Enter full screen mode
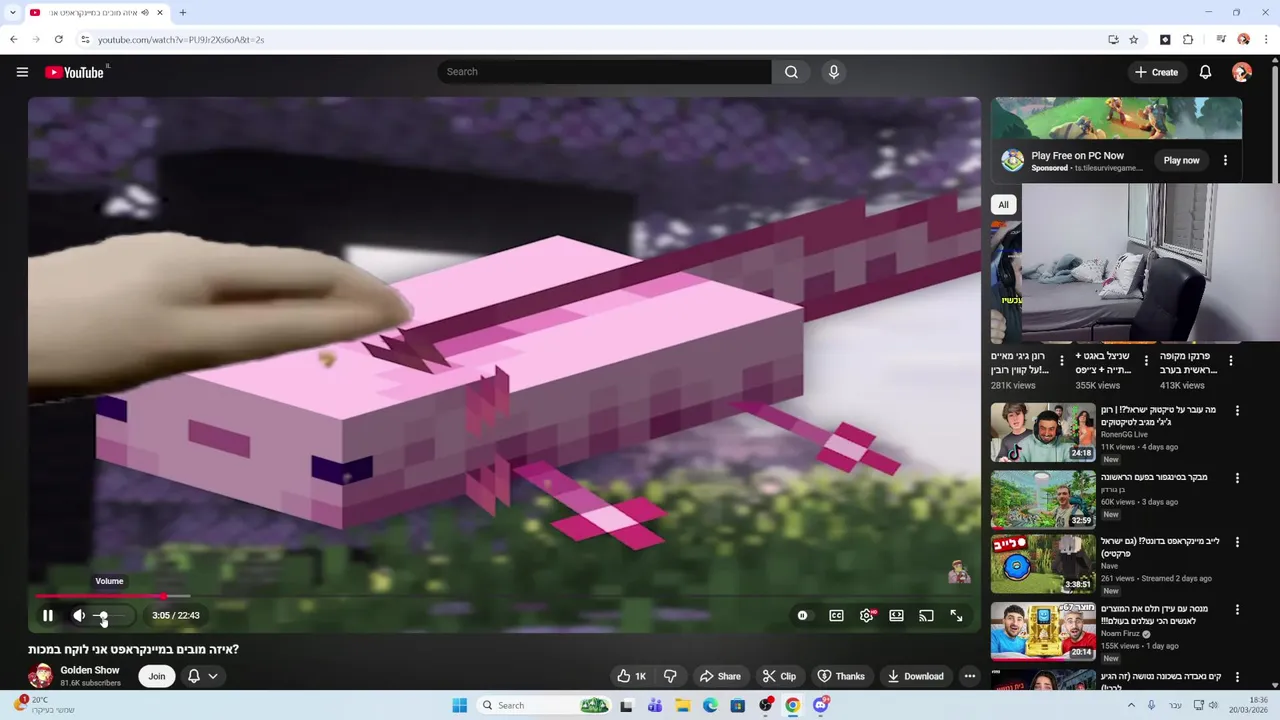1280x720 pixels. 956,616
